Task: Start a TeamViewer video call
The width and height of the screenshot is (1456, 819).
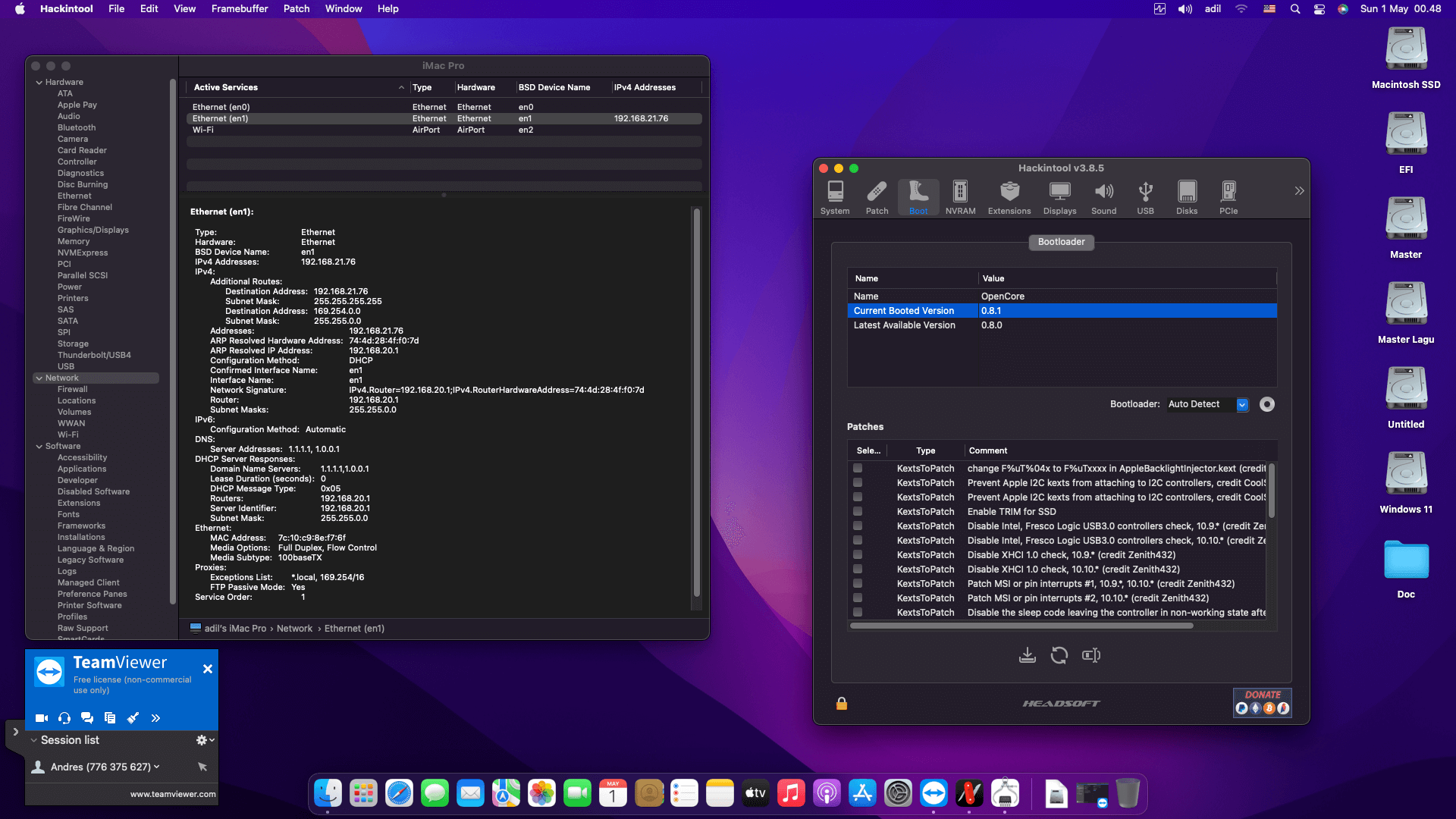Action: [42, 718]
